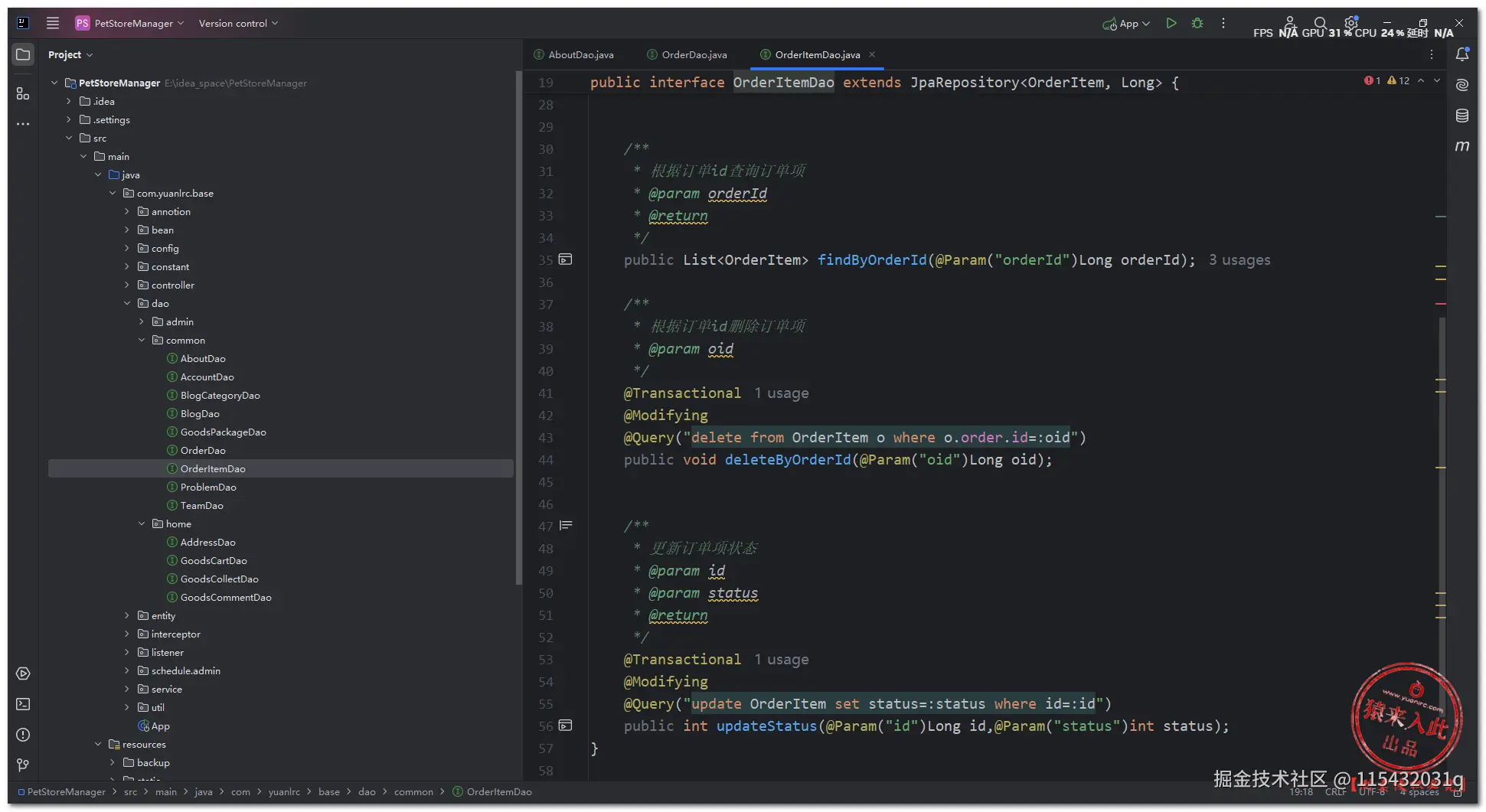Open IDE settings gear
This screenshot has height=812, width=1486.
point(1351,23)
